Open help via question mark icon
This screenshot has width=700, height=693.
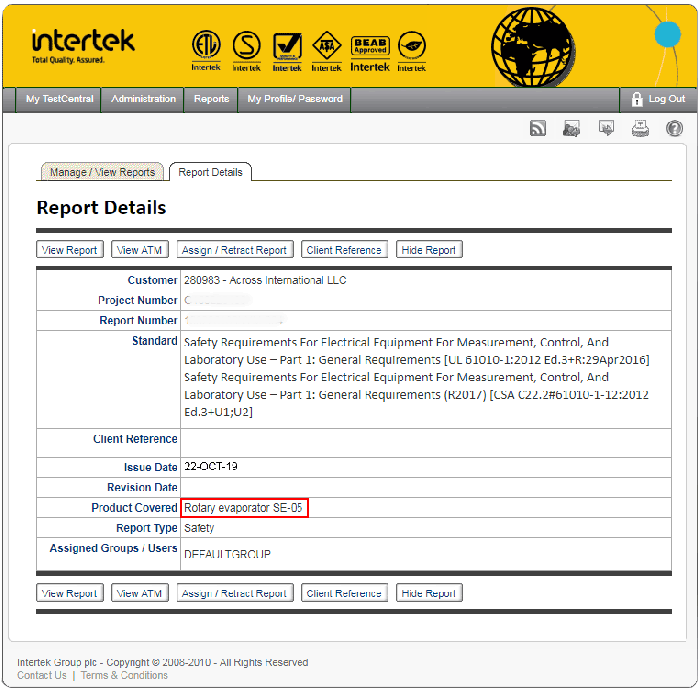[674, 128]
